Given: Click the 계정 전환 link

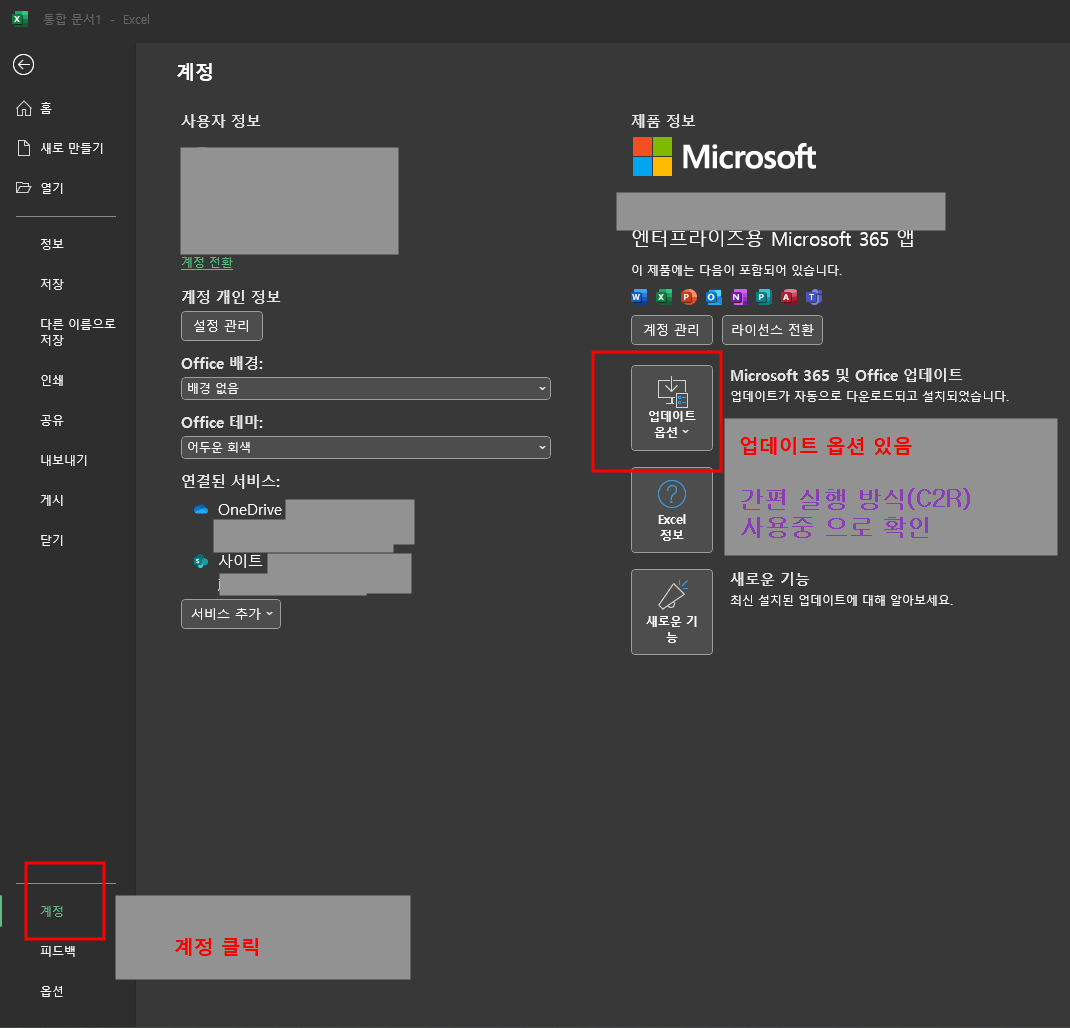Looking at the screenshot, I should (207, 262).
